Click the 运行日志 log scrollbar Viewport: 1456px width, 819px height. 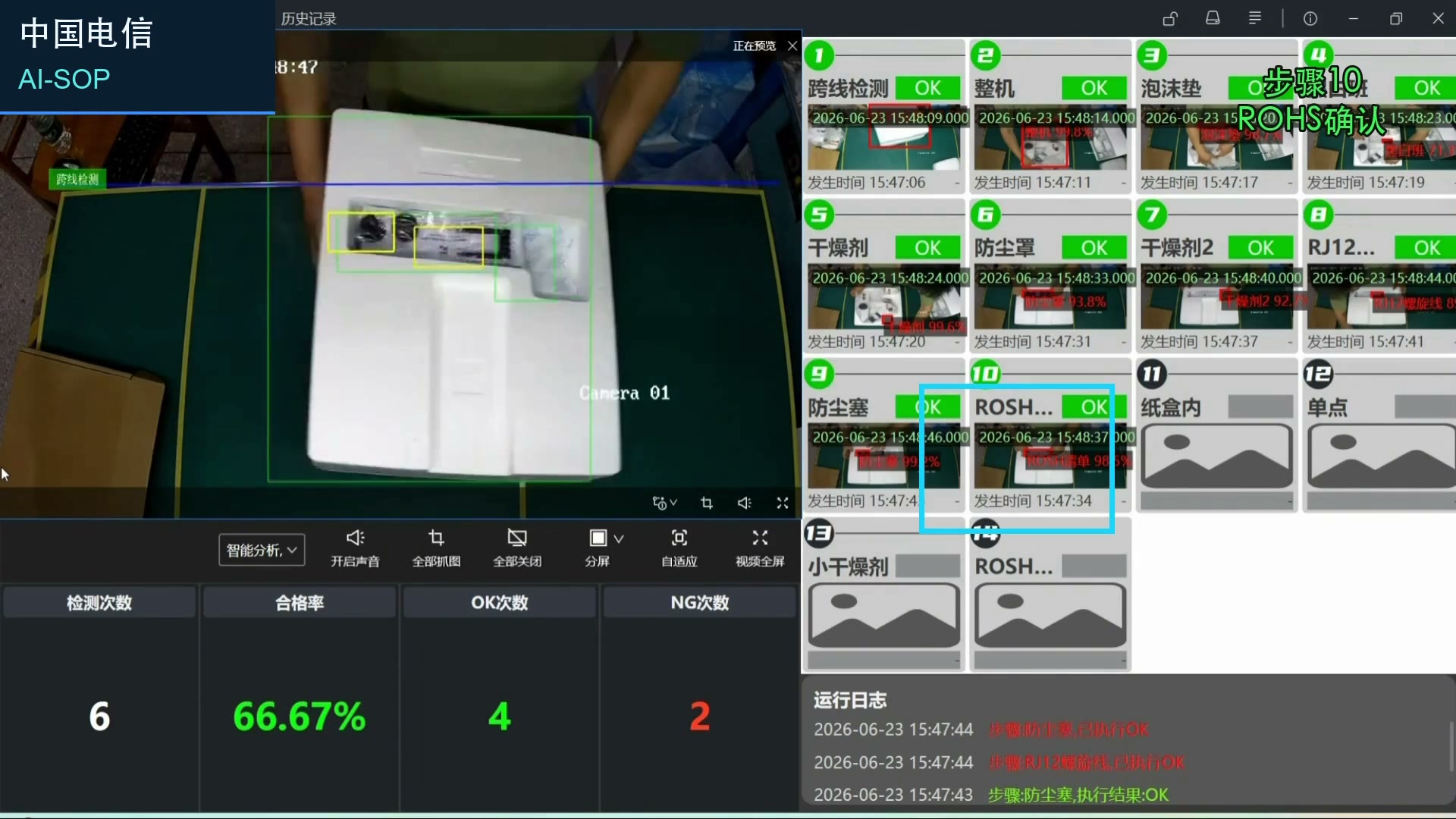(1451, 747)
